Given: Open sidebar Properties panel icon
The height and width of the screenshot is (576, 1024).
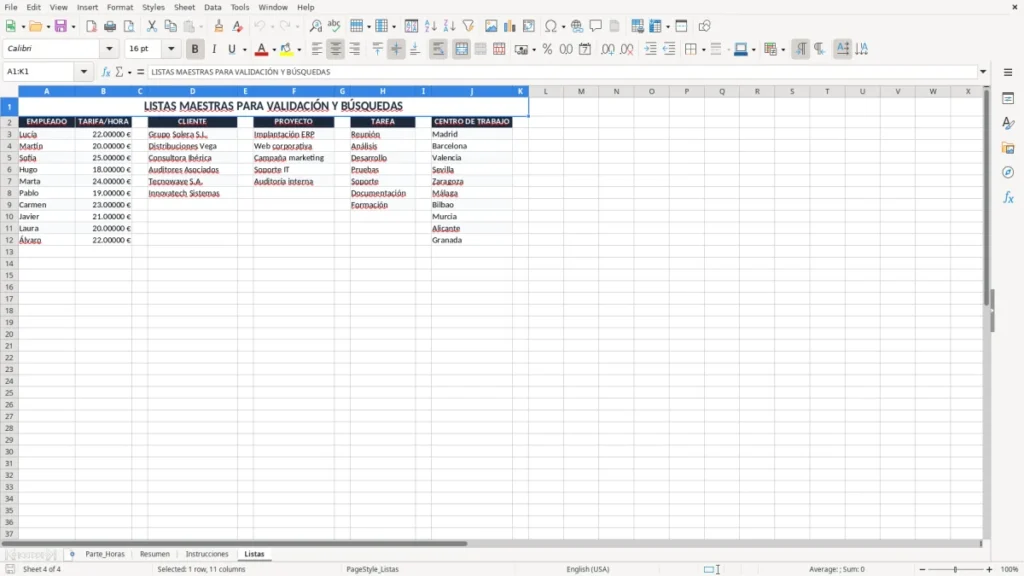Looking at the screenshot, I should click(x=1008, y=99).
